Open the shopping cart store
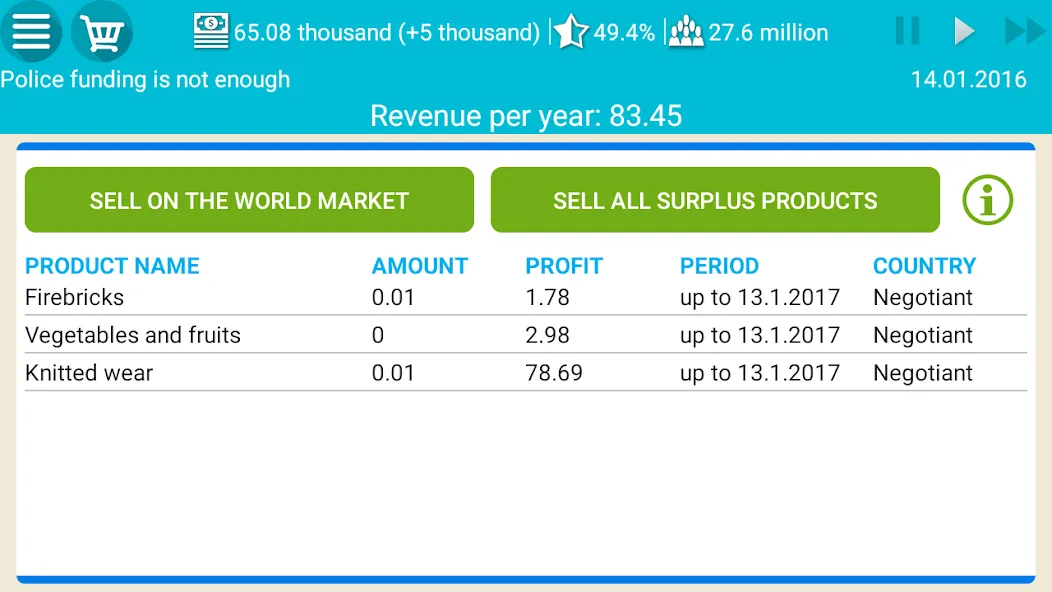This screenshot has height=592, width=1052. [102, 32]
